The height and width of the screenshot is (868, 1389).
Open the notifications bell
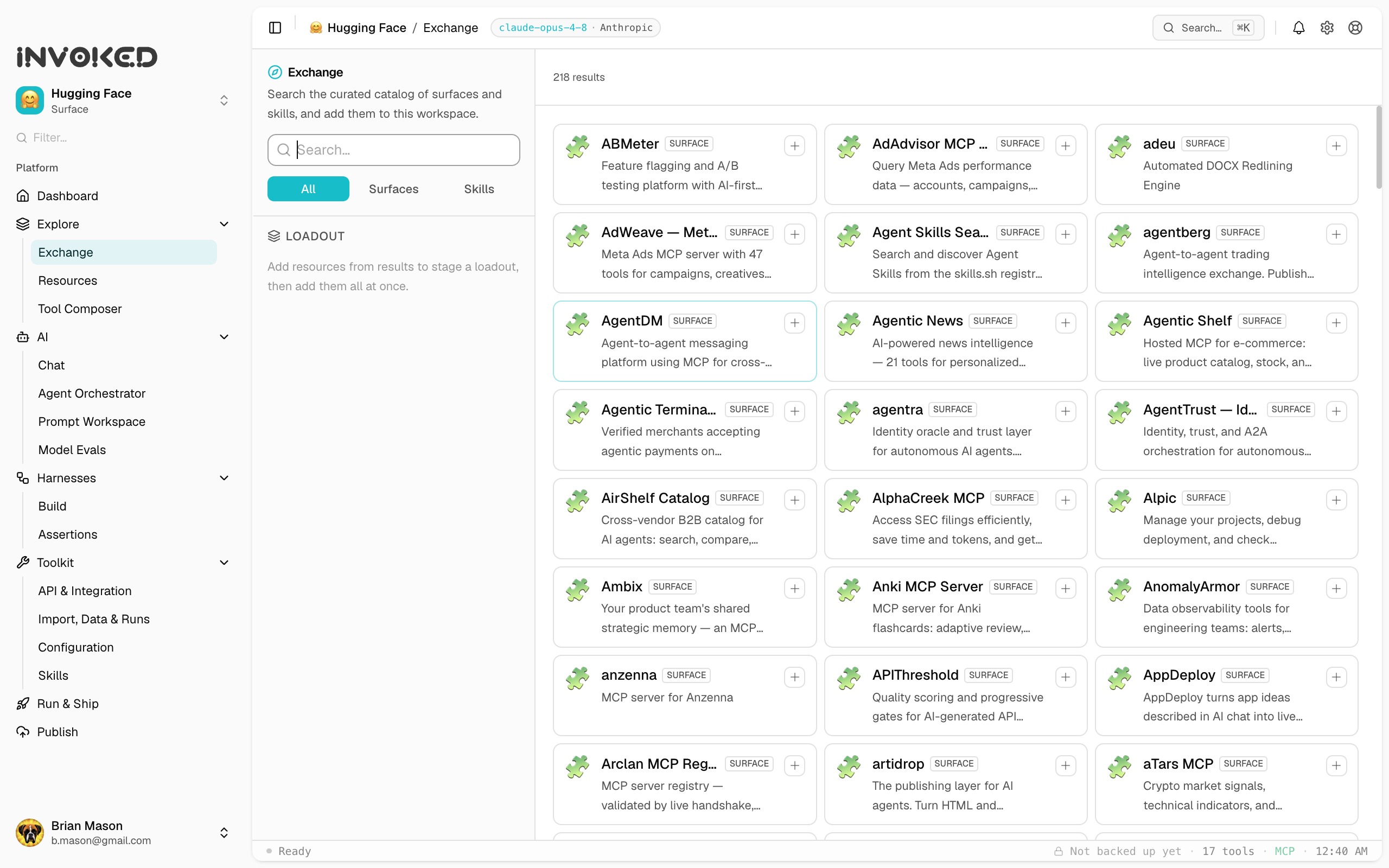[x=1298, y=28]
